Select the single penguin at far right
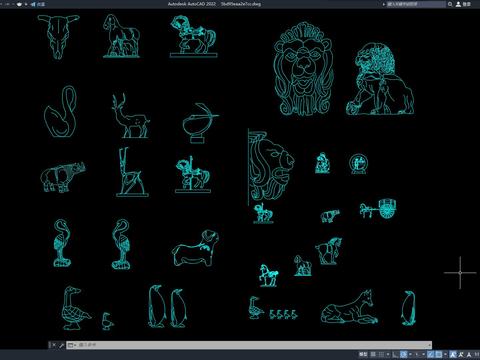Image resolution: width=480 pixels, height=360 pixels. point(408,308)
